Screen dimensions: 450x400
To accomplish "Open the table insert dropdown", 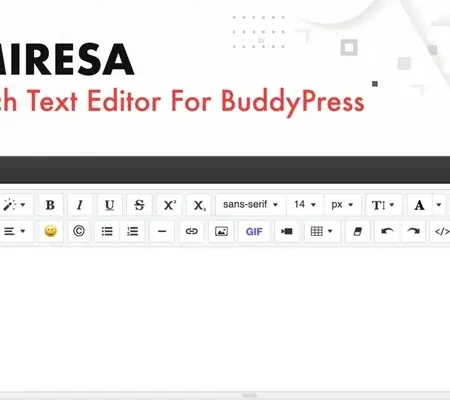I will 322,231.
